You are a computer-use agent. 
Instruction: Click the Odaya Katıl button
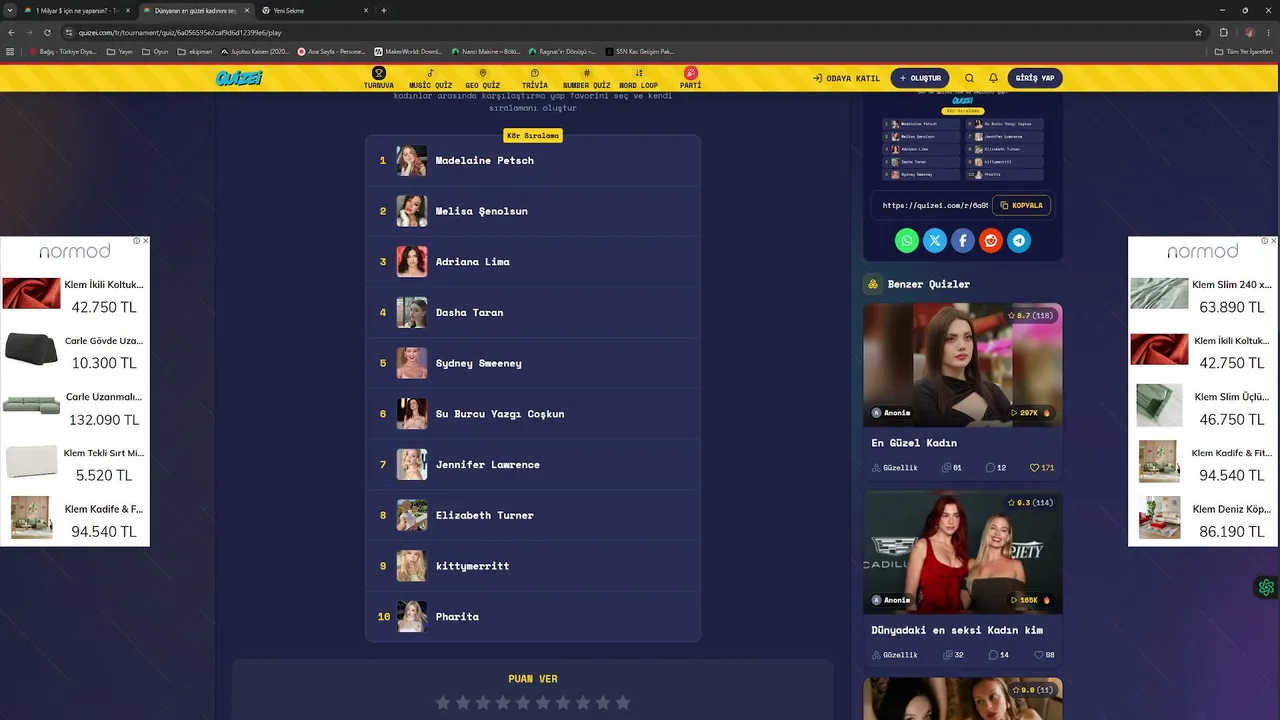pos(846,78)
